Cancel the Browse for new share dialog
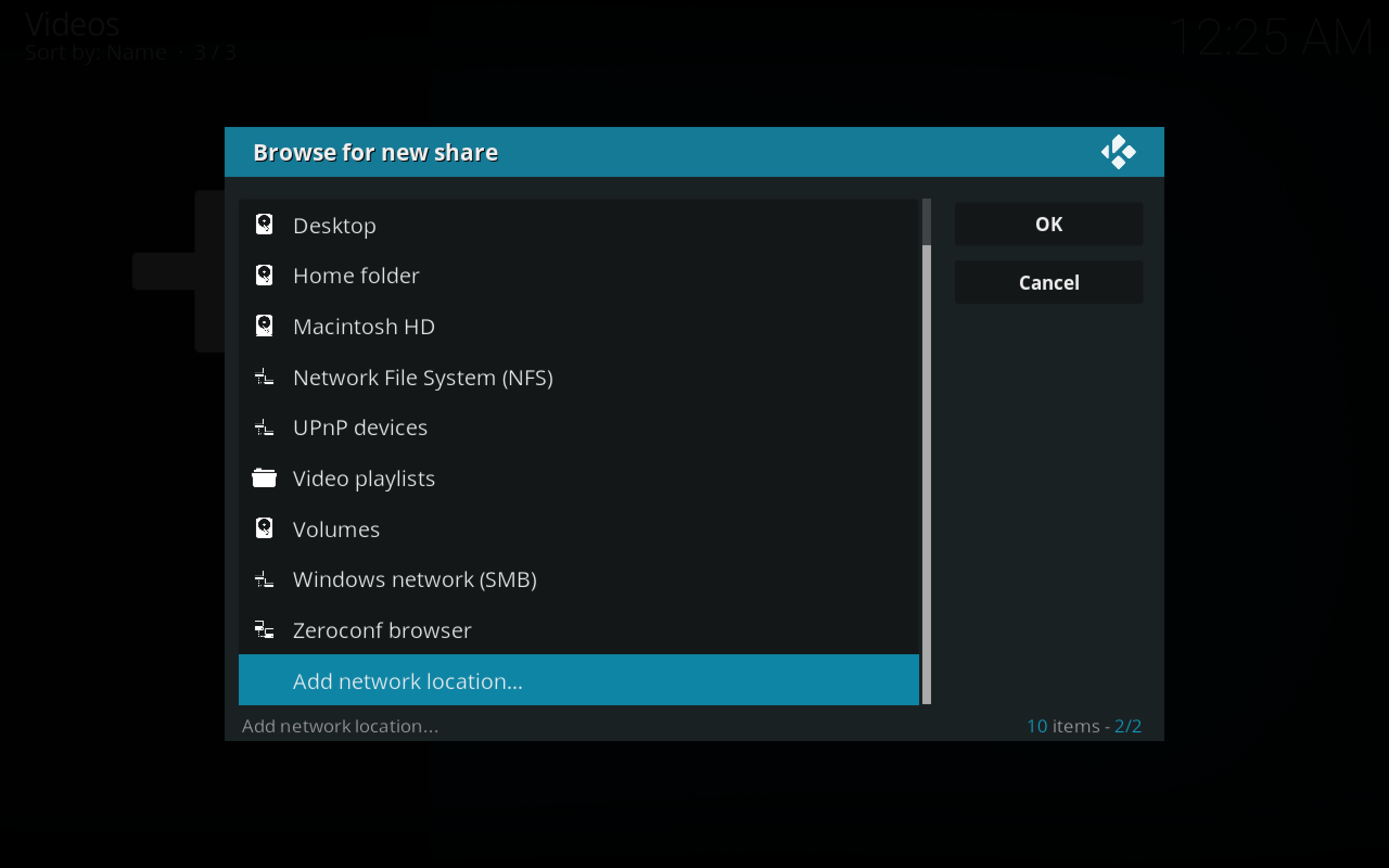The height and width of the screenshot is (868, 1389). coord(1048,282)
